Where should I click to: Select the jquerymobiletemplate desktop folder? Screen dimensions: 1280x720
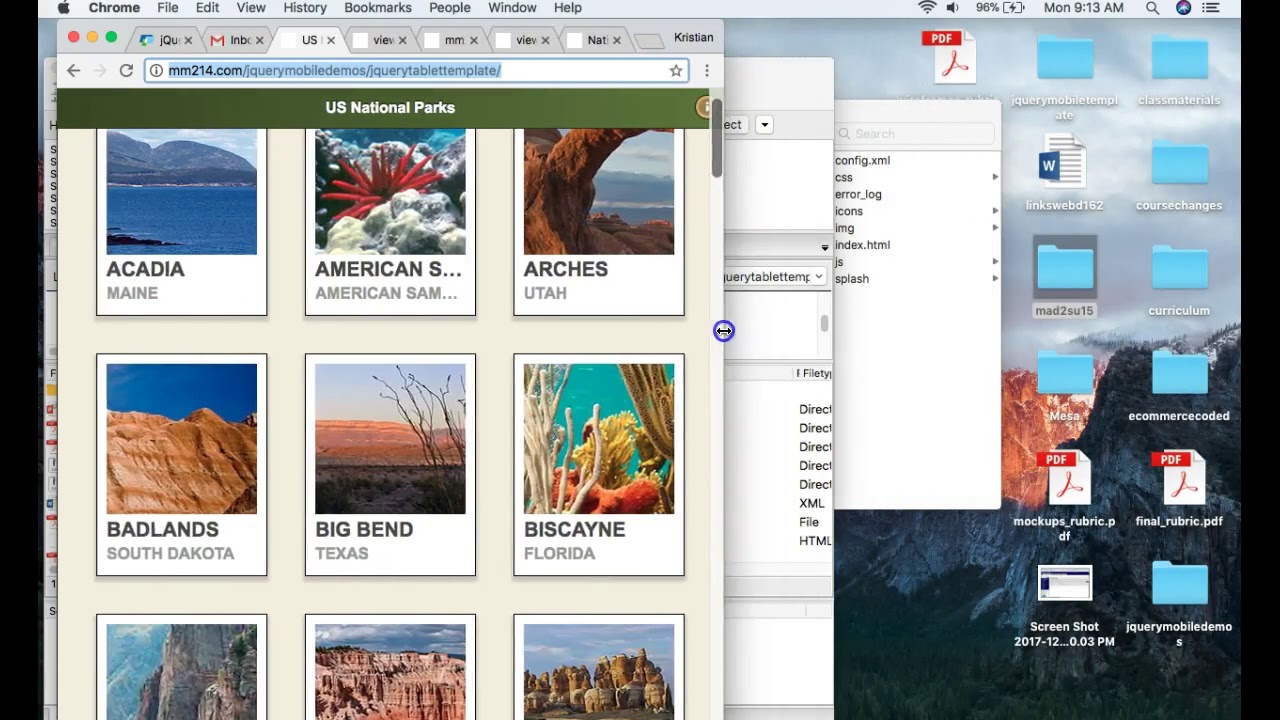click(1064, 77)
